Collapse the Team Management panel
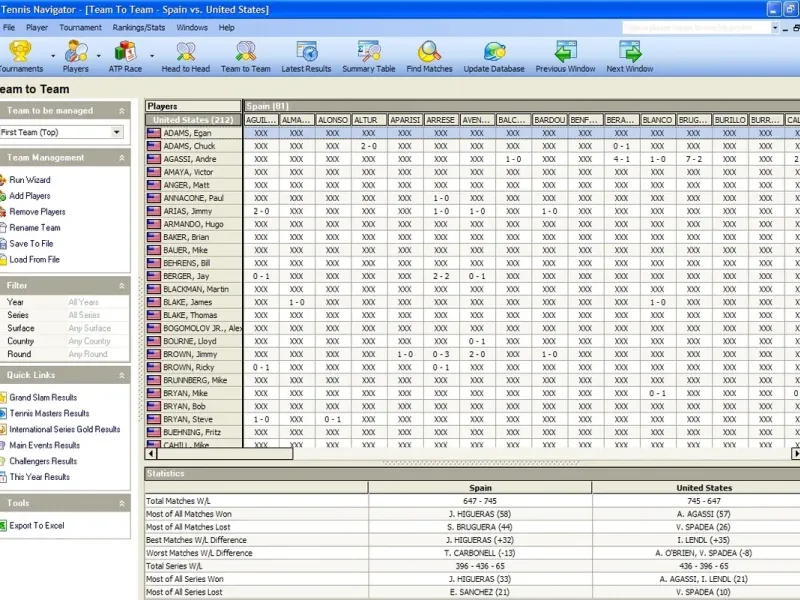 click(x=123, y=158)
